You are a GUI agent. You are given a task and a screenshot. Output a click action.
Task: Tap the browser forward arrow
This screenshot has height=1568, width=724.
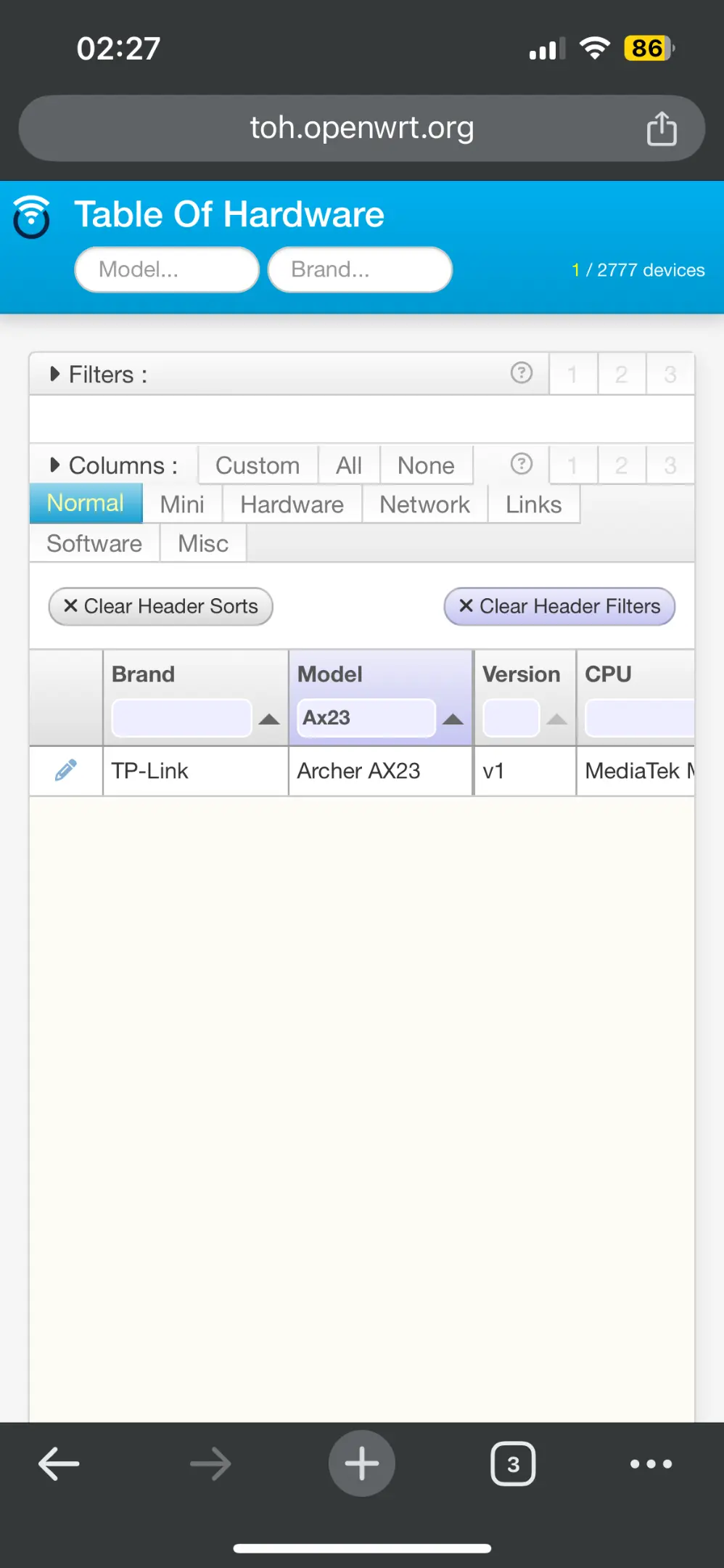(x=210, y=1463)
